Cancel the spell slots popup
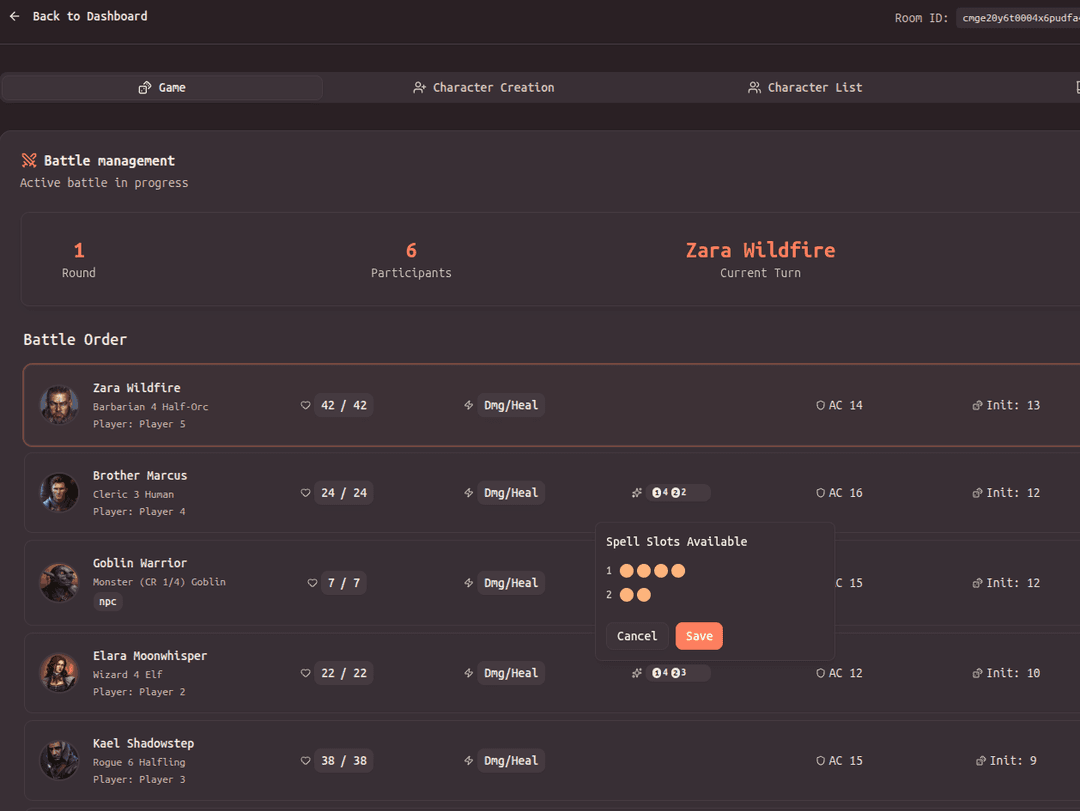Viewport: 1080px width, 811px height. coord(637,636)
